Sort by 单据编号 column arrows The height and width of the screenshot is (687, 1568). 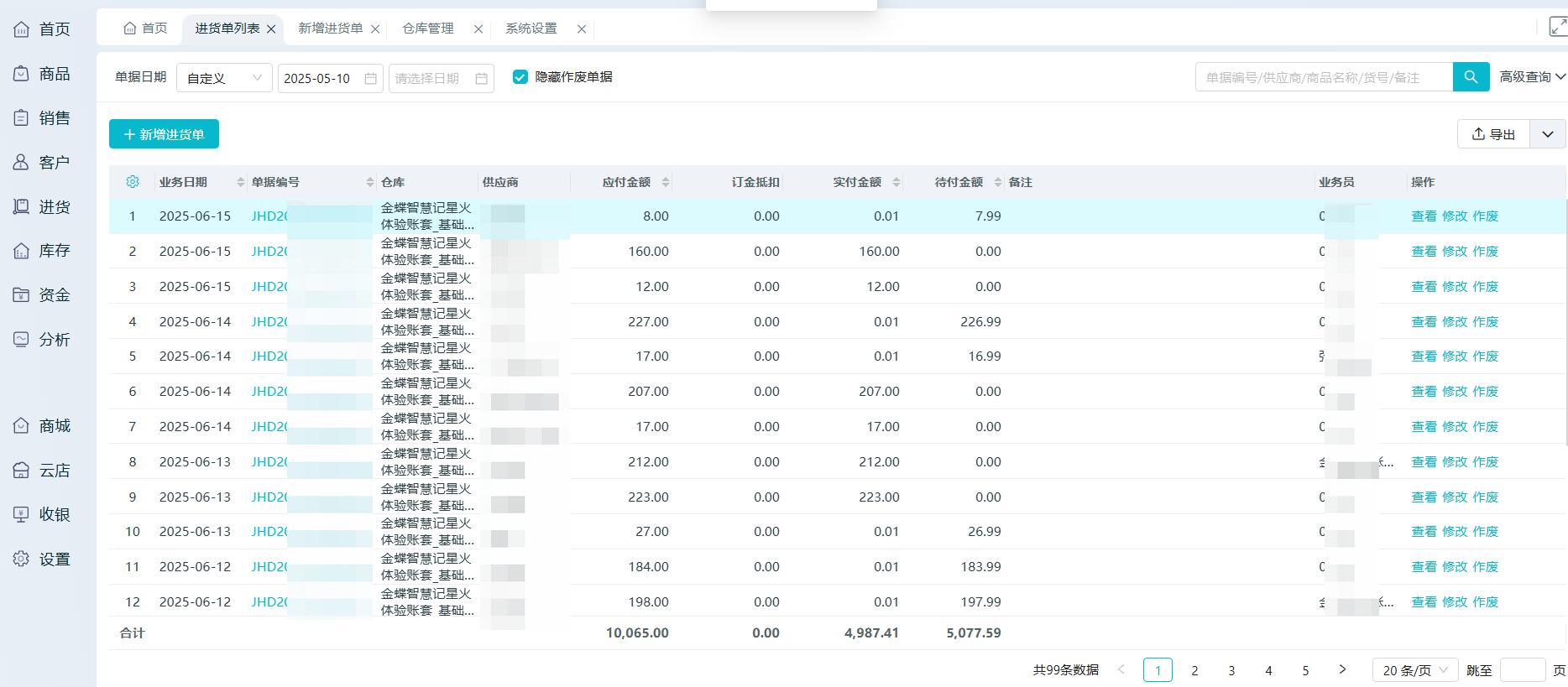[370, 182]
